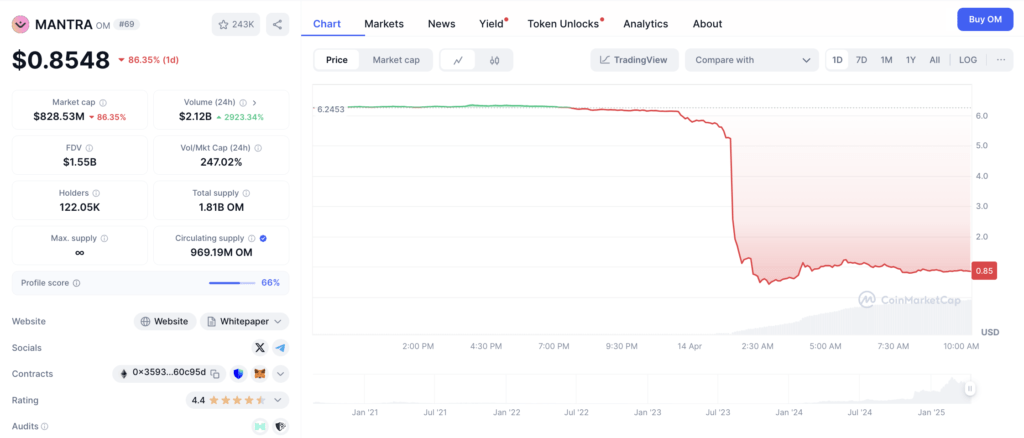Open the Analytics tab

click(x=645, y=23)
